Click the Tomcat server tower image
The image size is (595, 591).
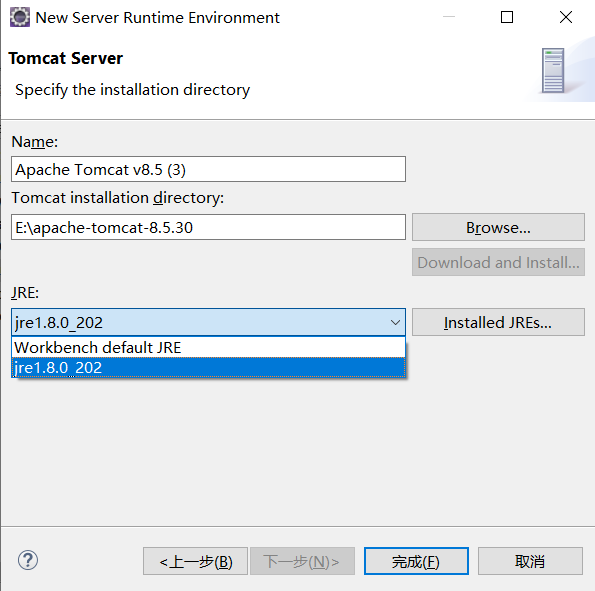pos(553,71)
